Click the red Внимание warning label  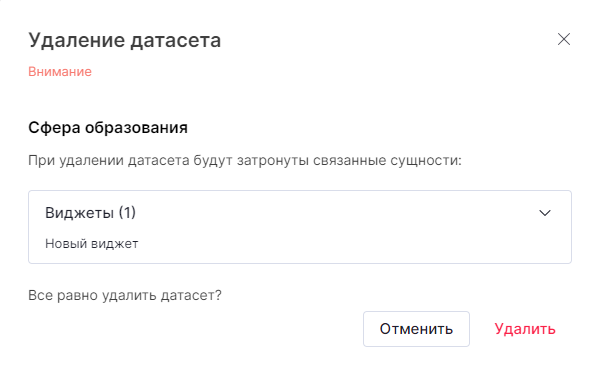coord(60,72)
